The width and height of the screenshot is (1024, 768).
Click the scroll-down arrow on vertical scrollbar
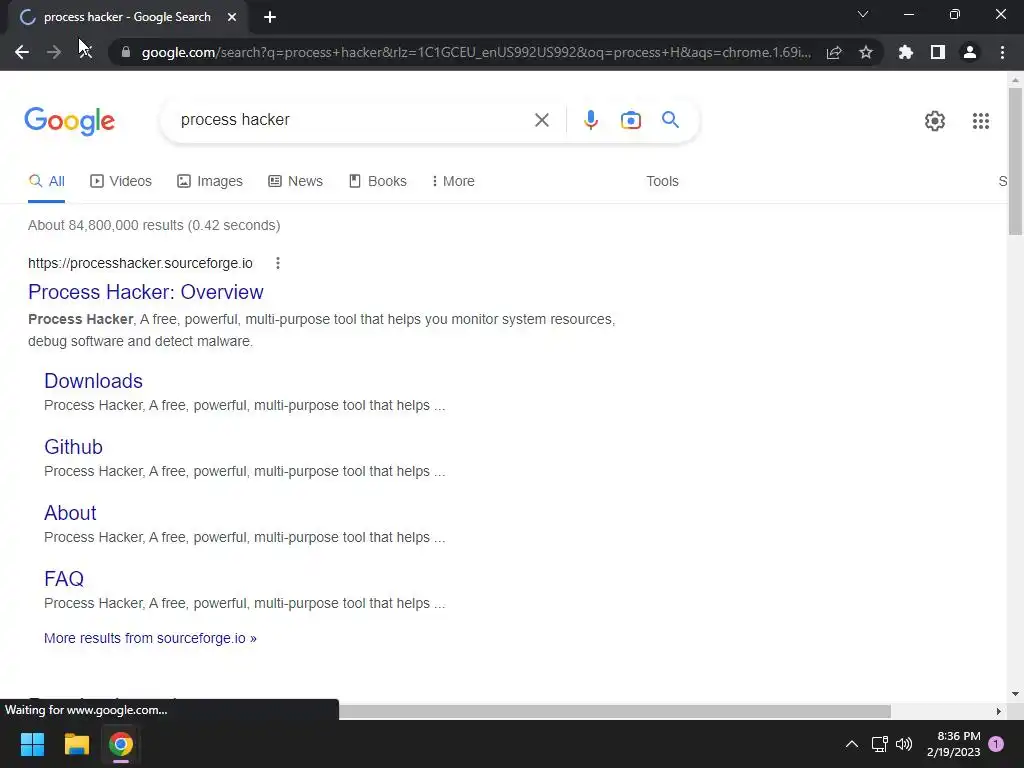pyautogui.click(x=1015, y=694)
